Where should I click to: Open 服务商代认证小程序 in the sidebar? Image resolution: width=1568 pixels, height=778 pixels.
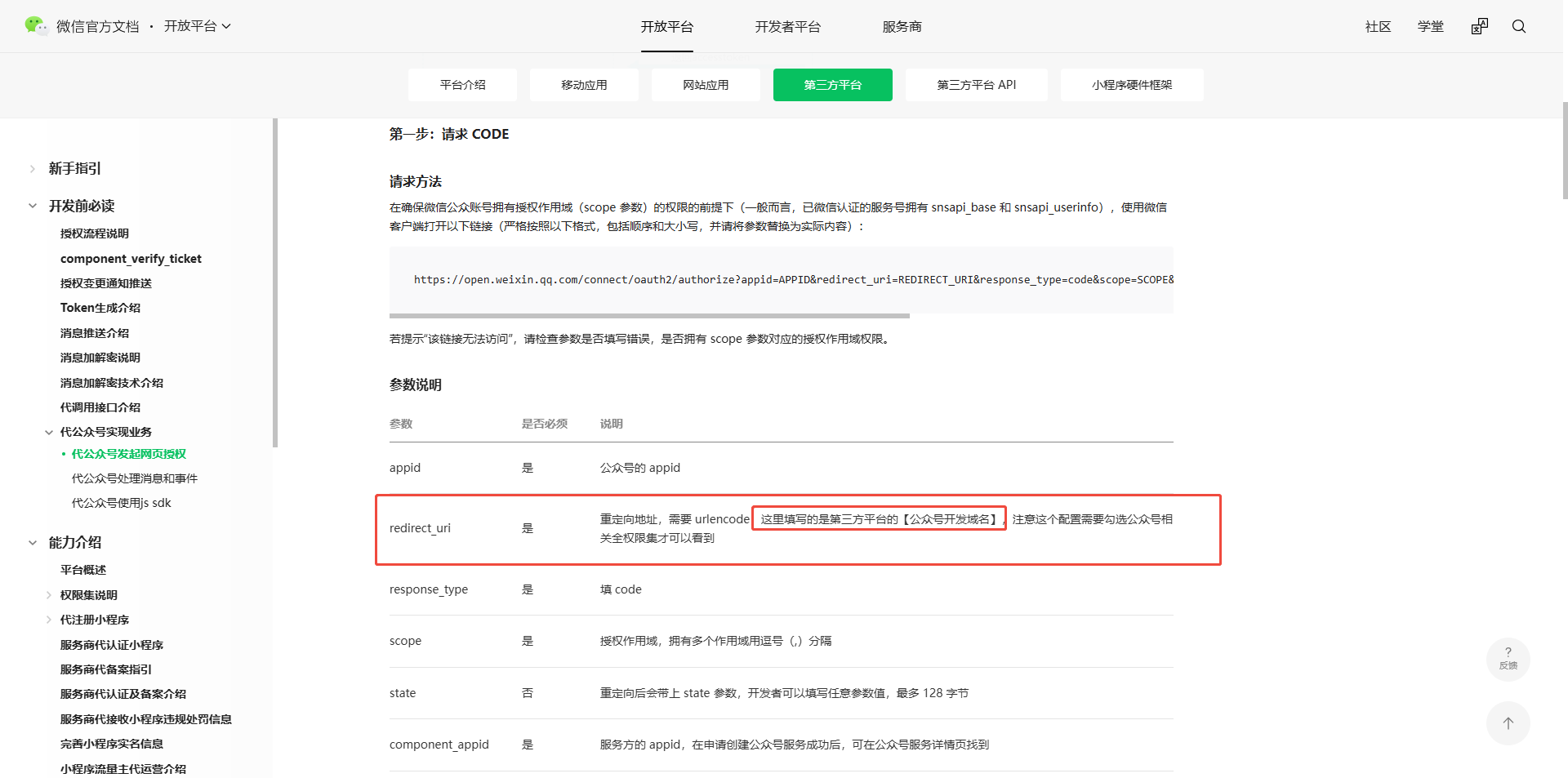(112, 645)
